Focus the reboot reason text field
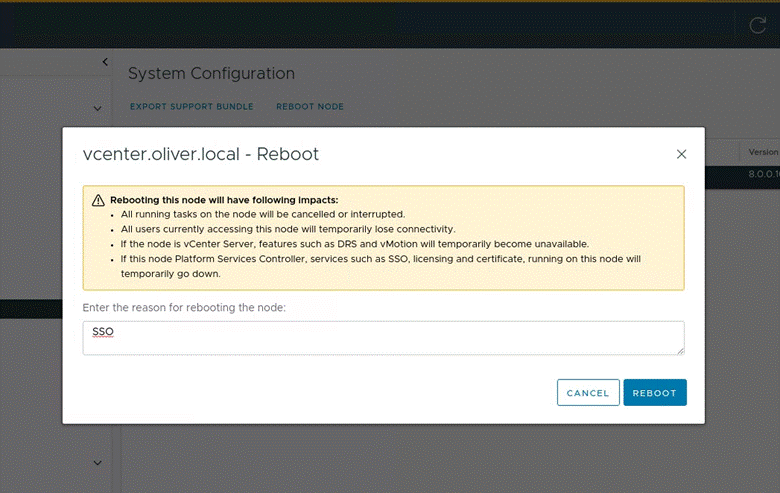Viewport: 780px width, 493px height. (x=383, y=338)
